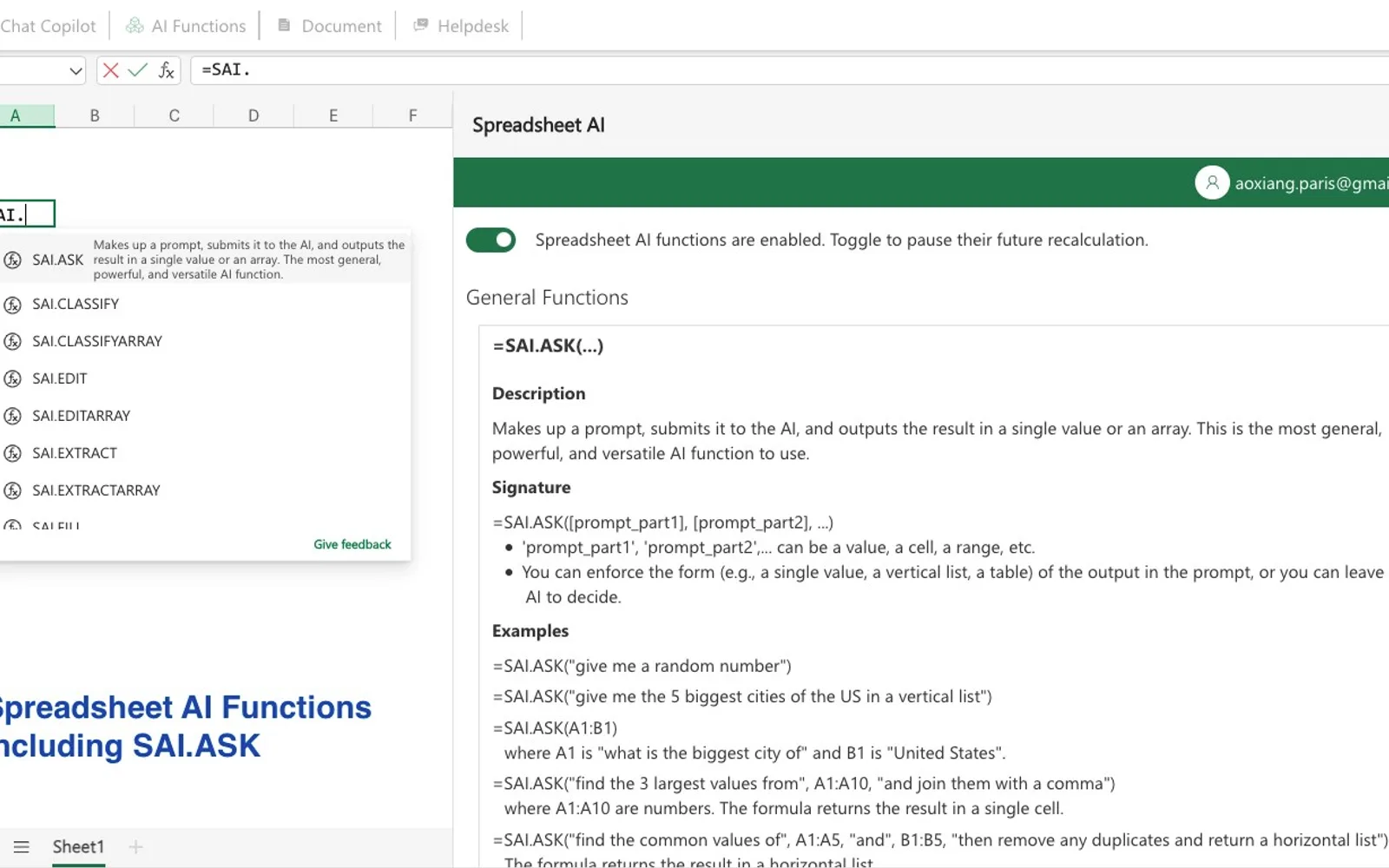Viewport: 1389px width, 868px height.
Task: Open the all sheets list icon
Action: coord(22,847)
